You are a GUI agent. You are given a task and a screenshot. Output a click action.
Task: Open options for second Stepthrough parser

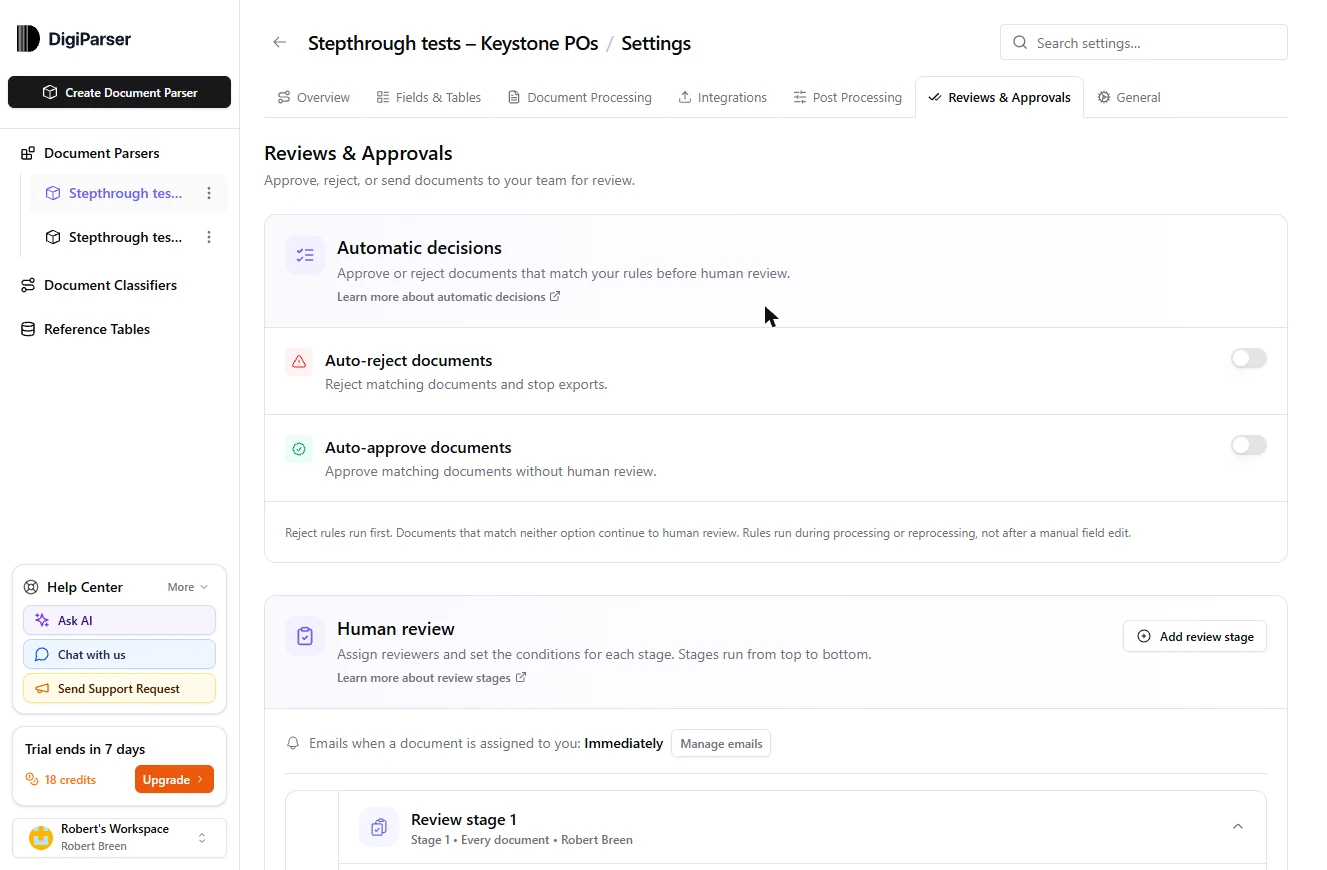pos(209,237)
